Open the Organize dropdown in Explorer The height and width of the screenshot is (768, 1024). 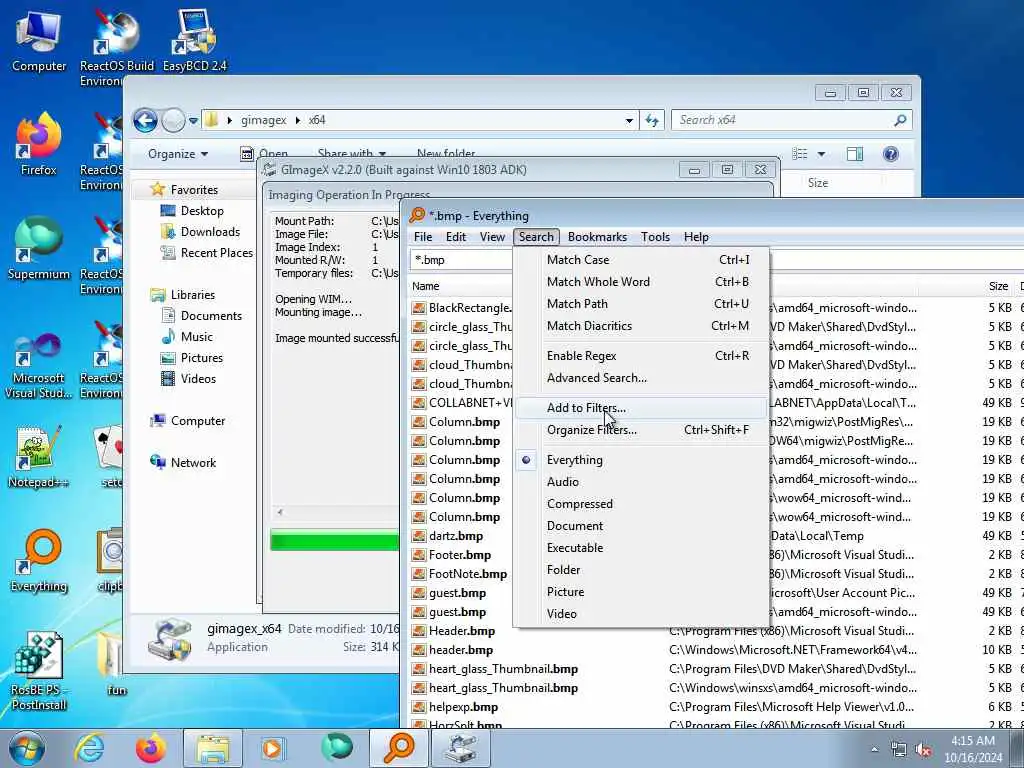click(x=178, y=154)
